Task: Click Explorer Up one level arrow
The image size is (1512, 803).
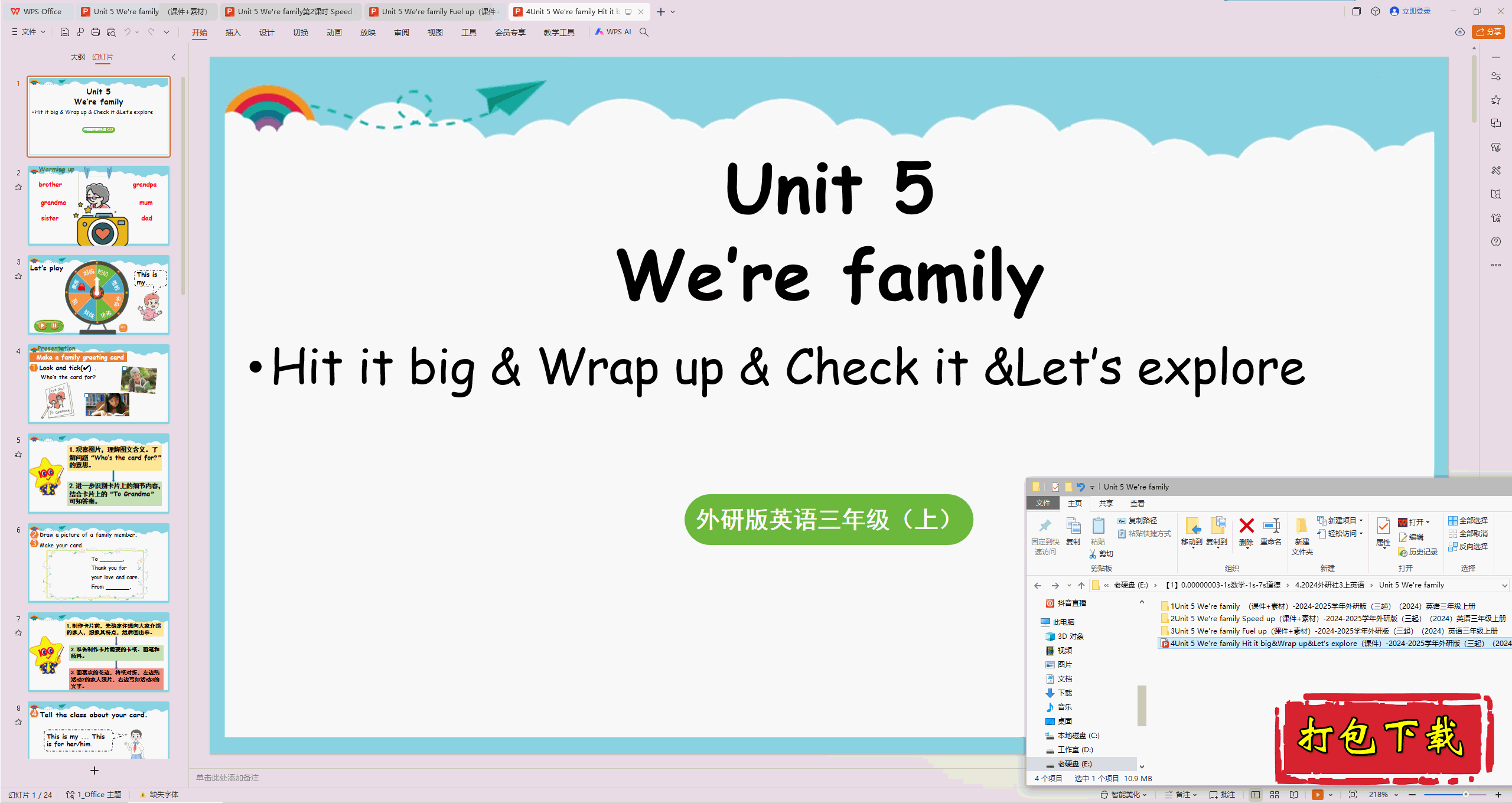Action: click(x=1081, y=585)
